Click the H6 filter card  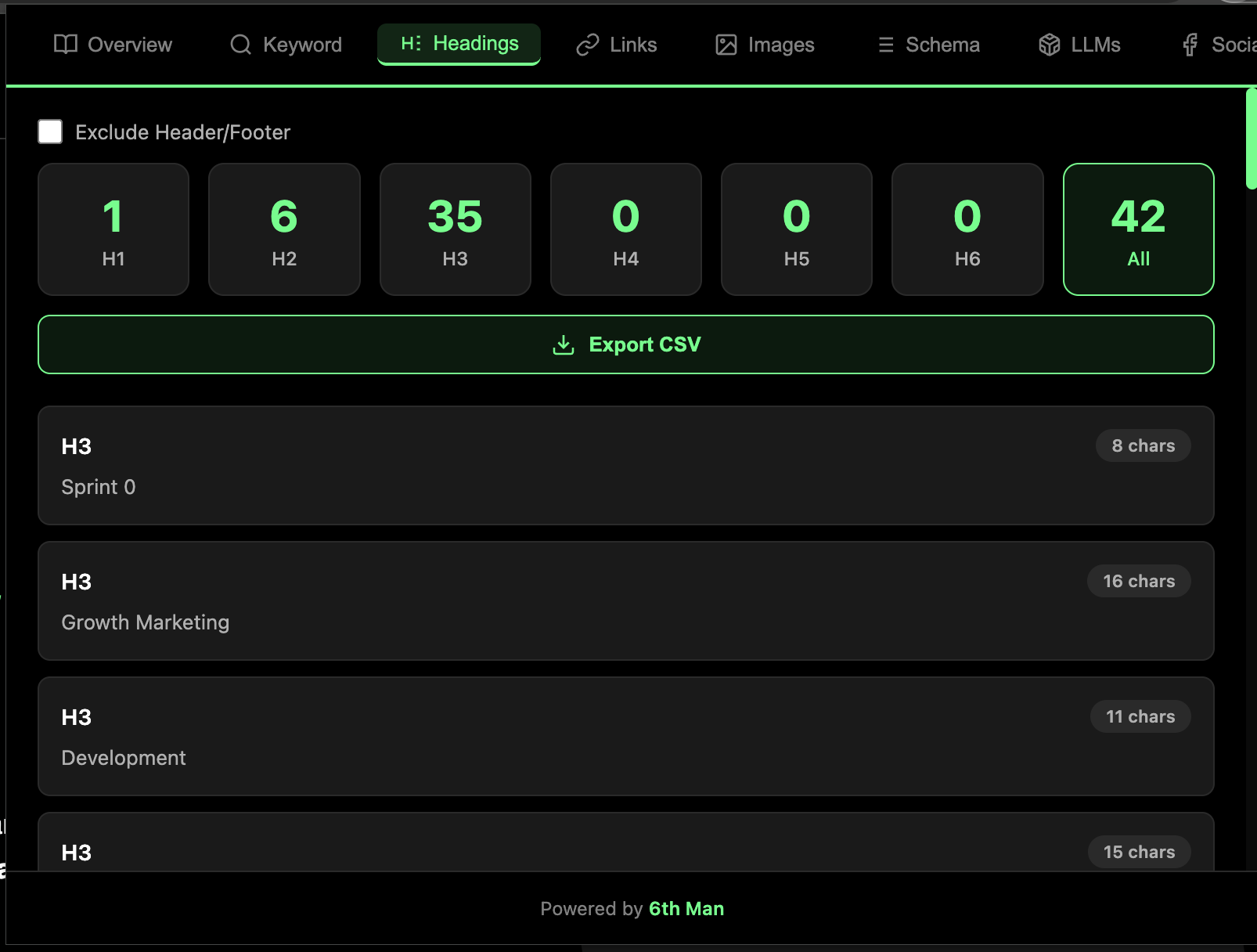[967, 229]
